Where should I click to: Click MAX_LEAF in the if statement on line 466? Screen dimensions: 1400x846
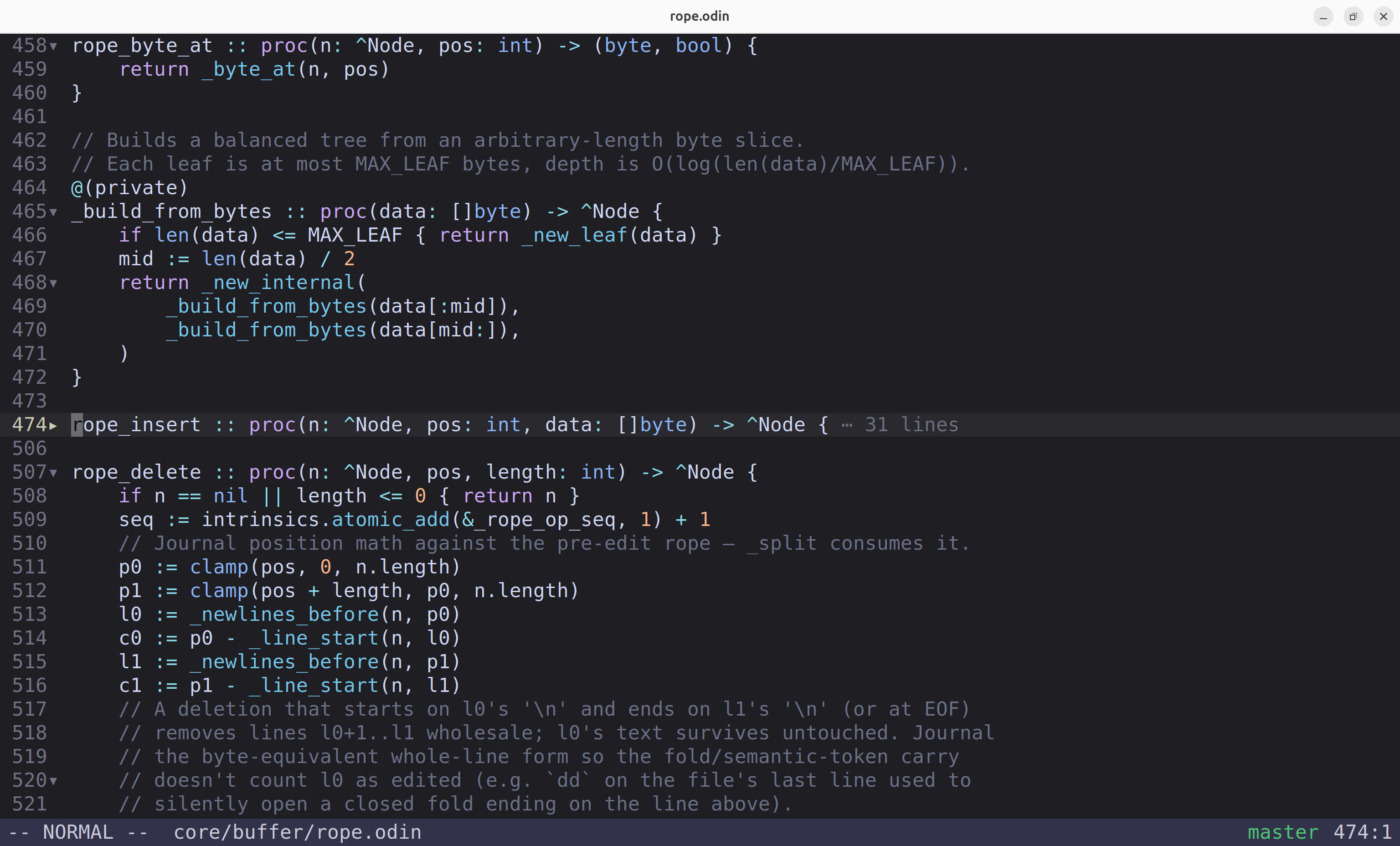point(355,235)
